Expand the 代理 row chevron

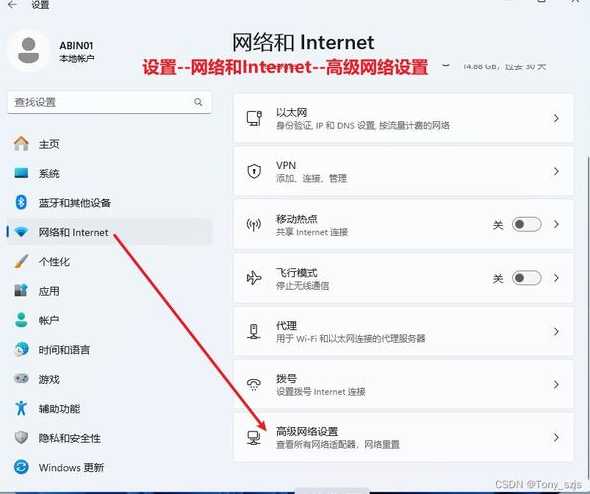pos(556,331)
